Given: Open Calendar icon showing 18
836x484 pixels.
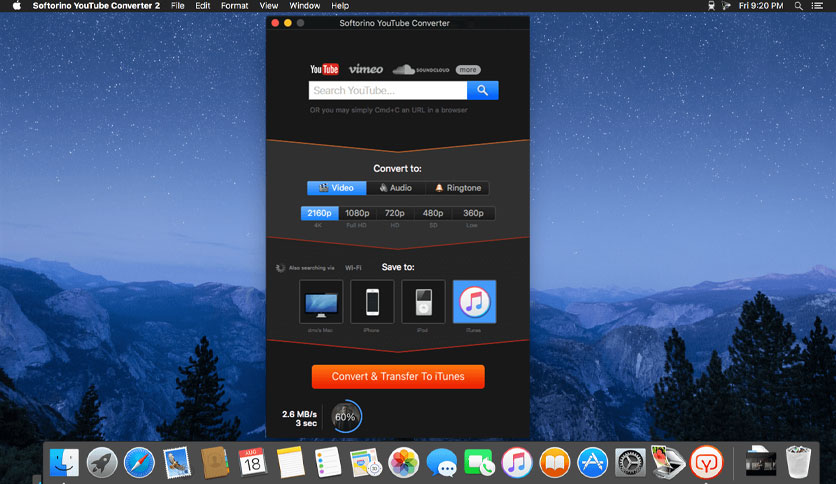Looking at the screenshot, I should pos(252,462).
